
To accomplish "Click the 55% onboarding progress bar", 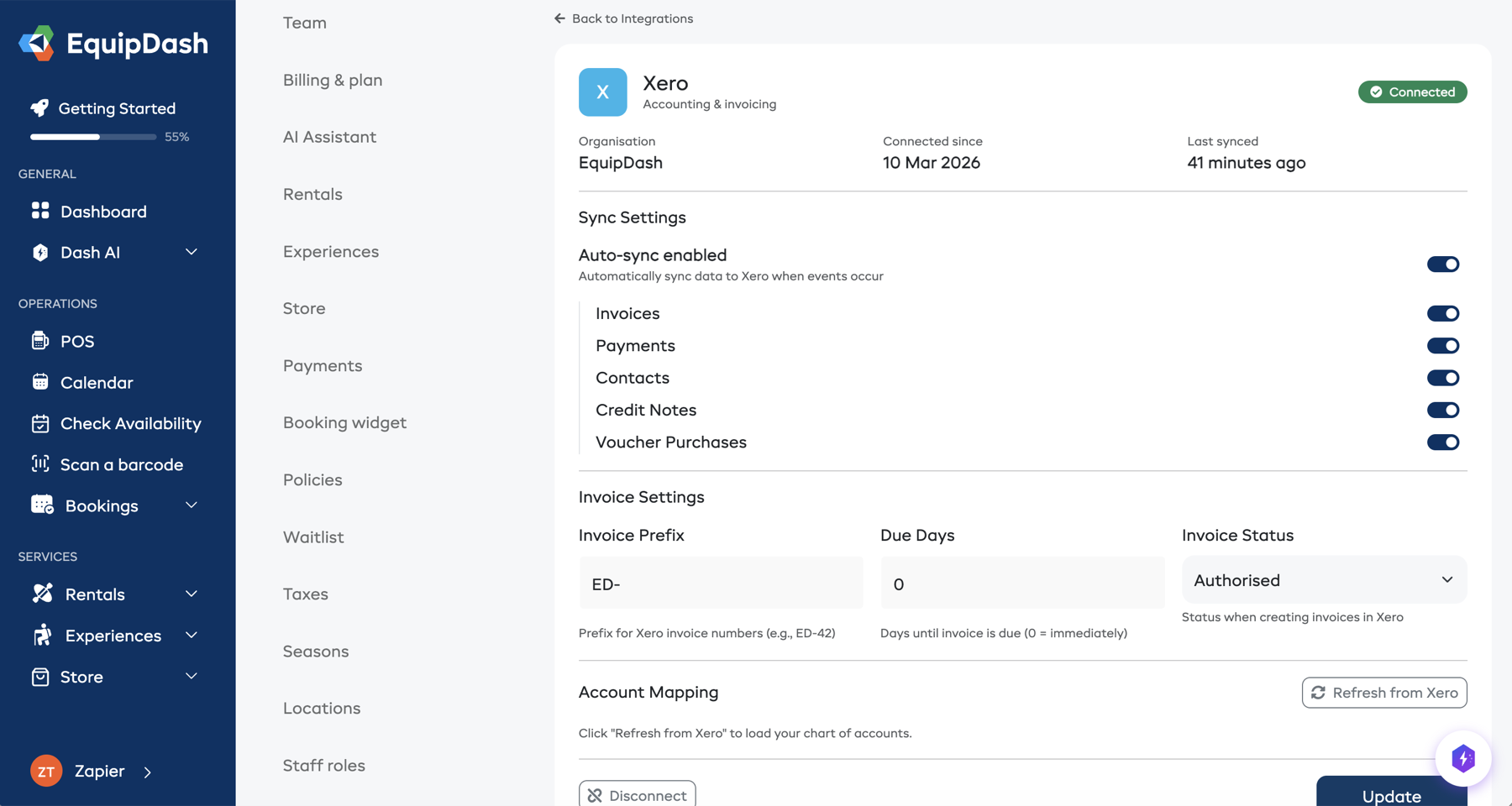I will [92, 136].
